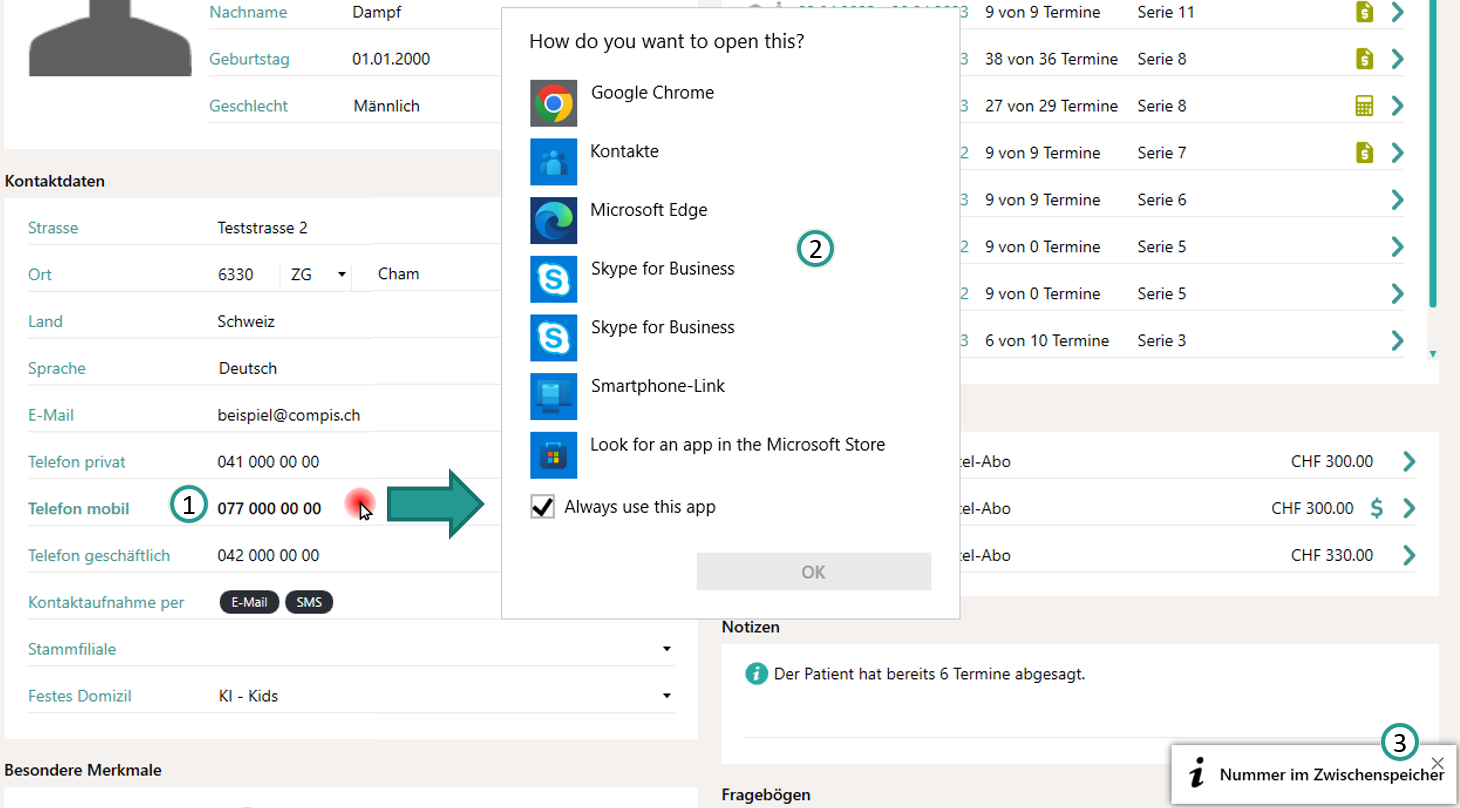Viewport: 1460px width, 808px height.
Task: Close the Nummer im Zwischenspeicher notification
Action: (1438, 762)
